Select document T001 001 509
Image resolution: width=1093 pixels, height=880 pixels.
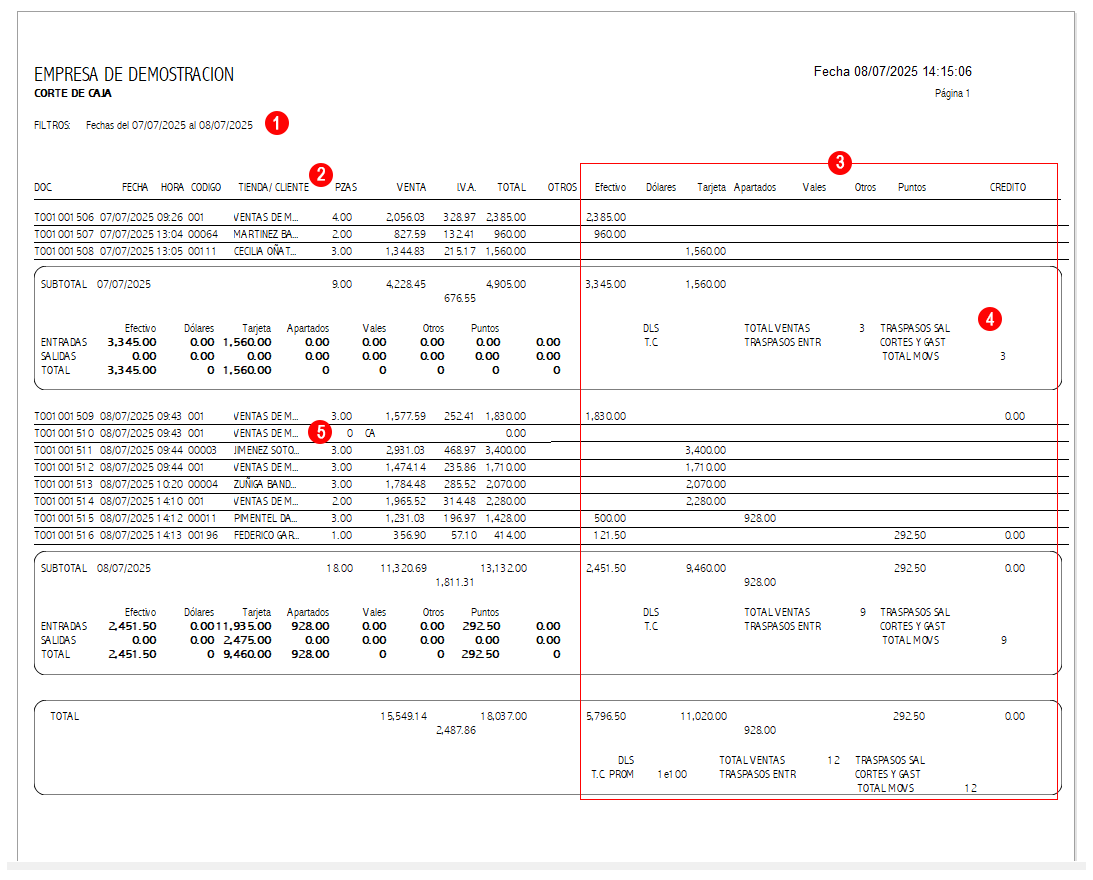pyautogui.click(x=64, y=416)
